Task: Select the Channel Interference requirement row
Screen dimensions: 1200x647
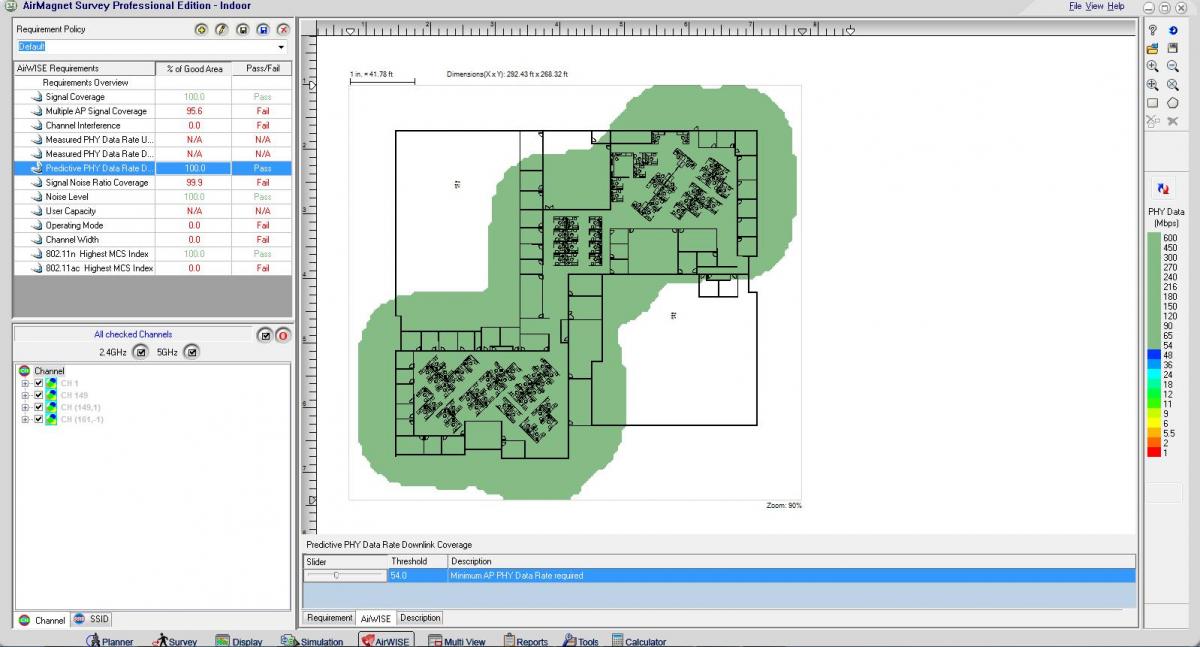Action: click(83, 126)
